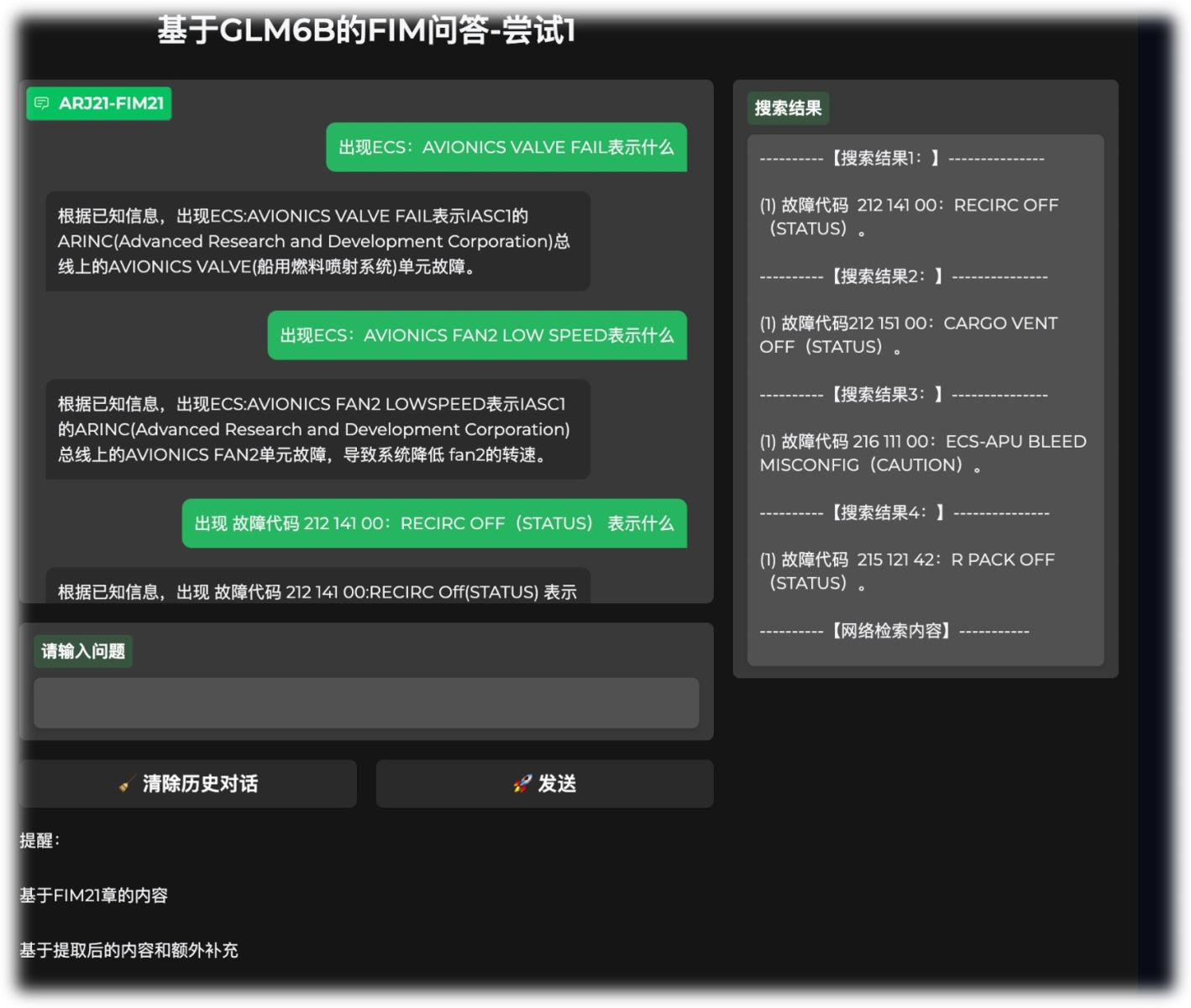Select user message 故障代码 212 141 00 RECIRC OFF
The image size is (1191, 1008).
point(434,523)
